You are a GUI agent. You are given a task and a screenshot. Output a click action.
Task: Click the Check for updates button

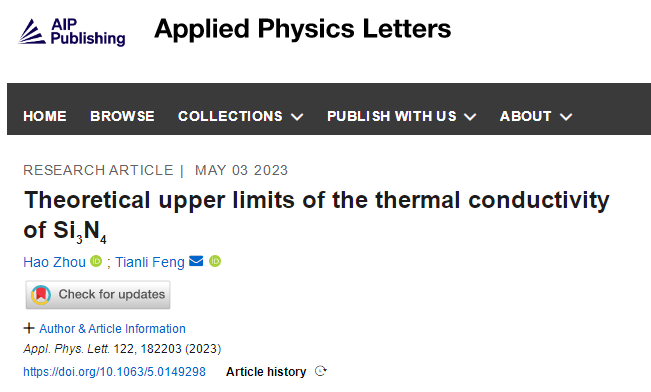point(98,295)
